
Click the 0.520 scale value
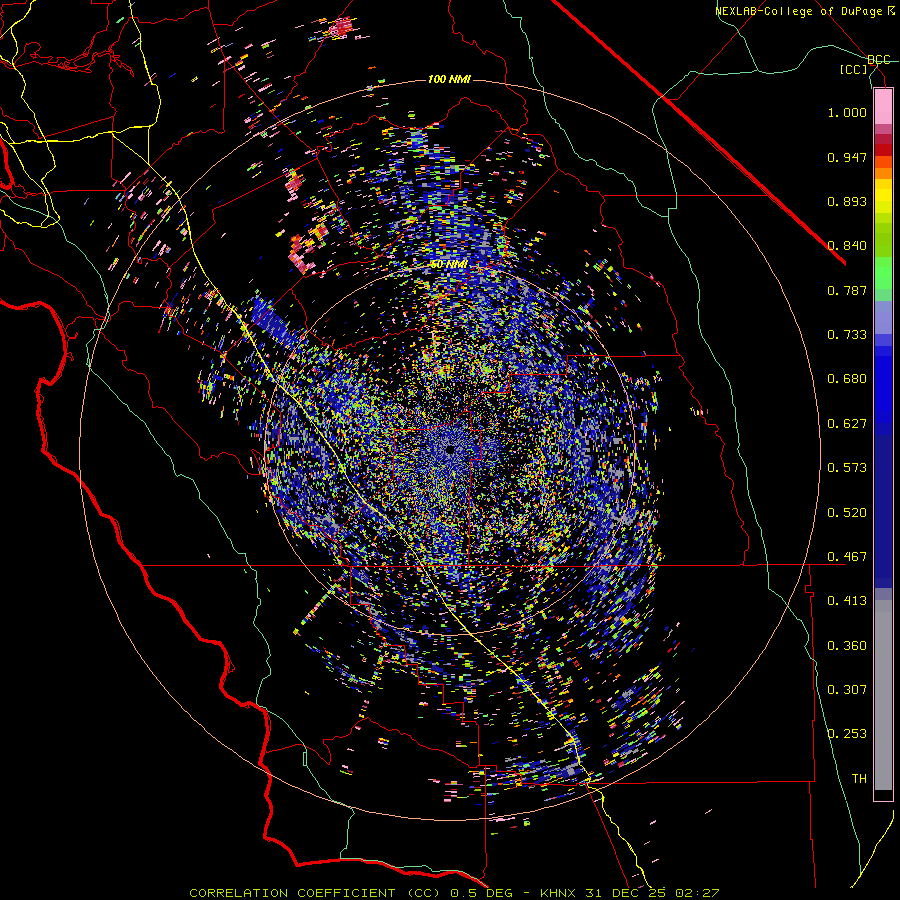pyautogui.click(x=847, y=513)
